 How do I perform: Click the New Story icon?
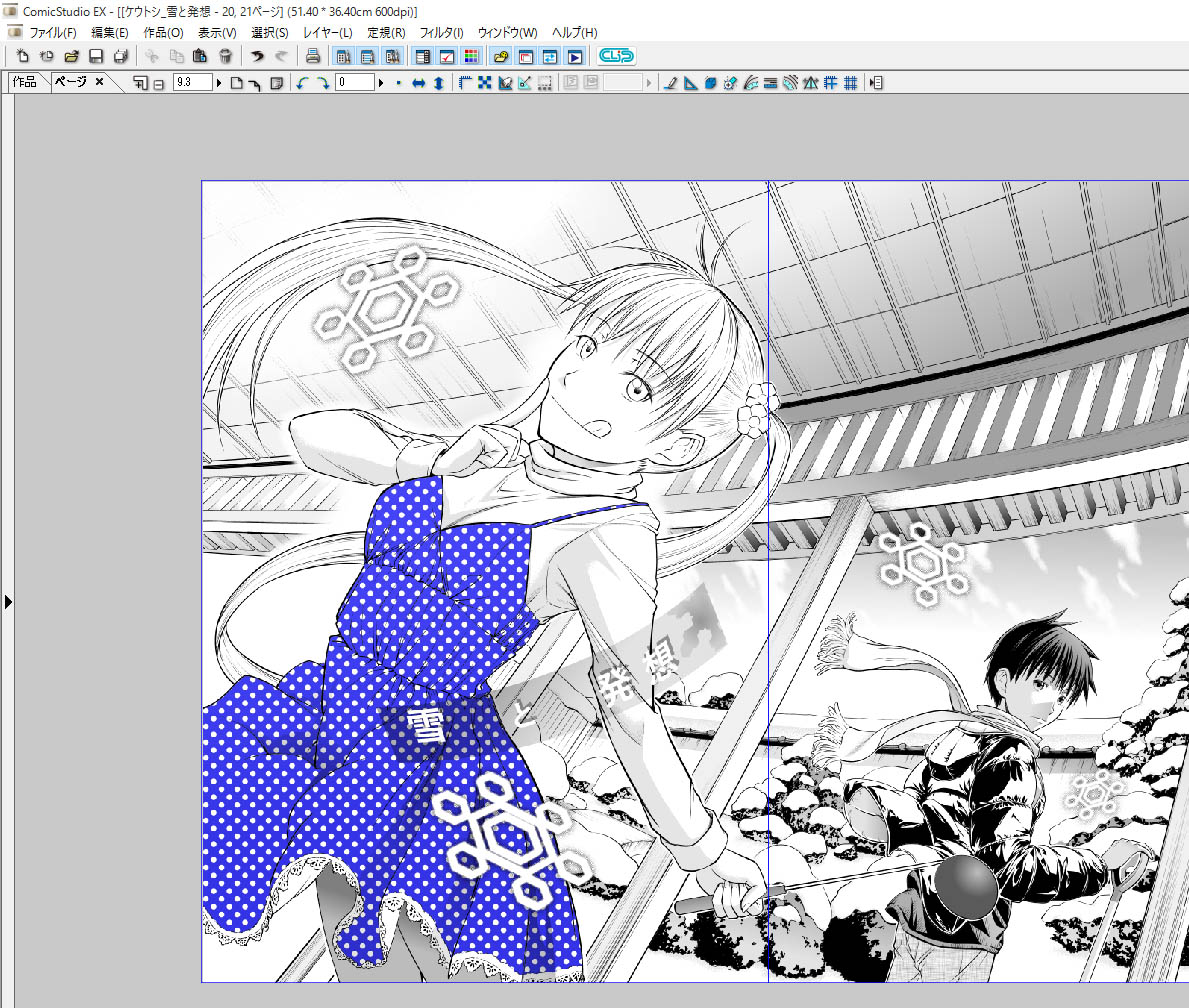[46, 56]
